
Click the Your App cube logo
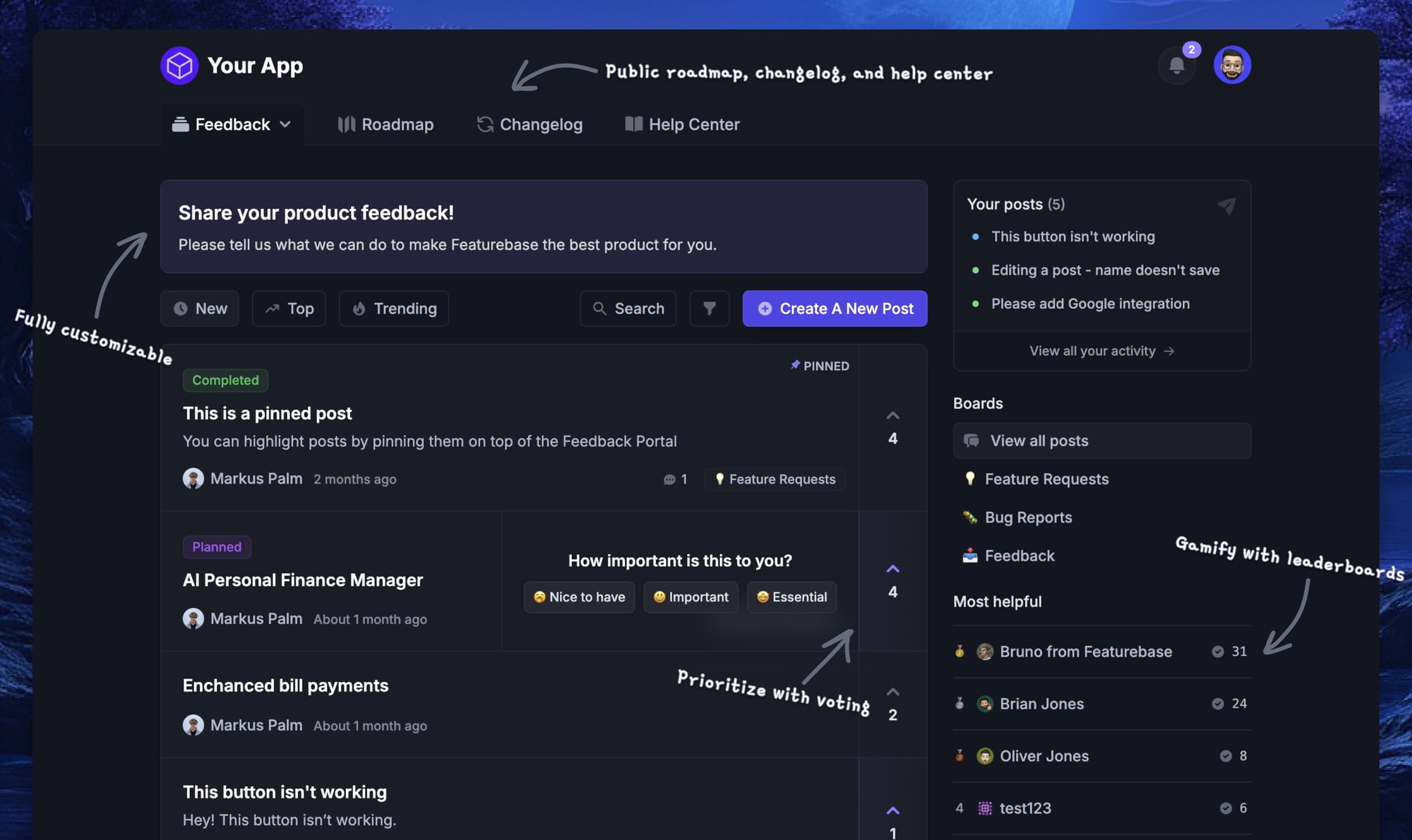(x=179, y=65)
